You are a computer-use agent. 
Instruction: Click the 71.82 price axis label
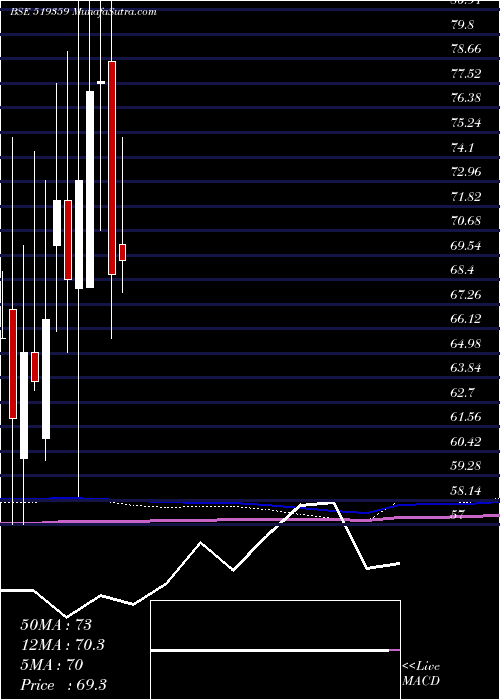[466, 196]
